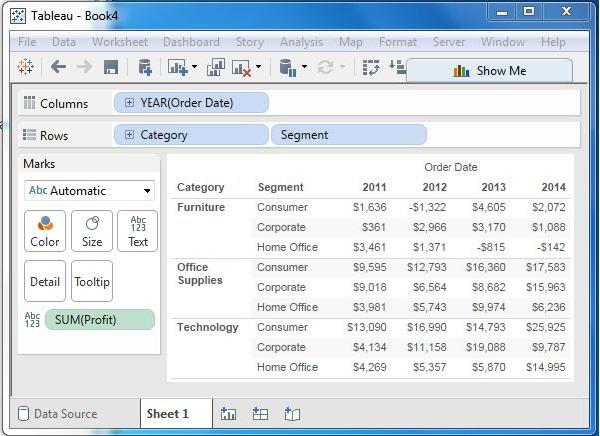Click the $19,088 profit cell

(486, 347)
